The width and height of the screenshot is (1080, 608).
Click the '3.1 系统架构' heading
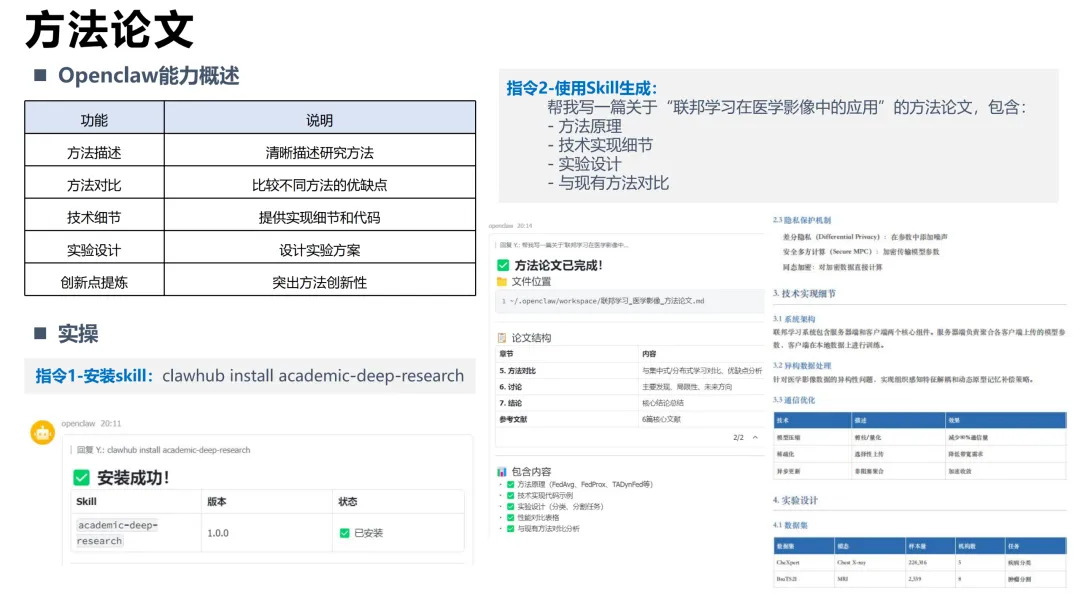click(x=794, y=319)
